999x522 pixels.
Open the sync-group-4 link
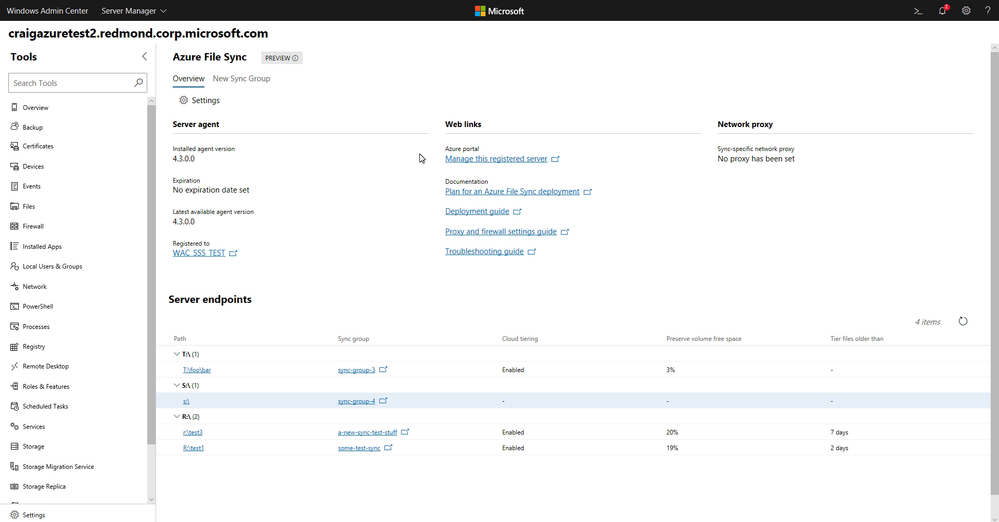[356, 402]
